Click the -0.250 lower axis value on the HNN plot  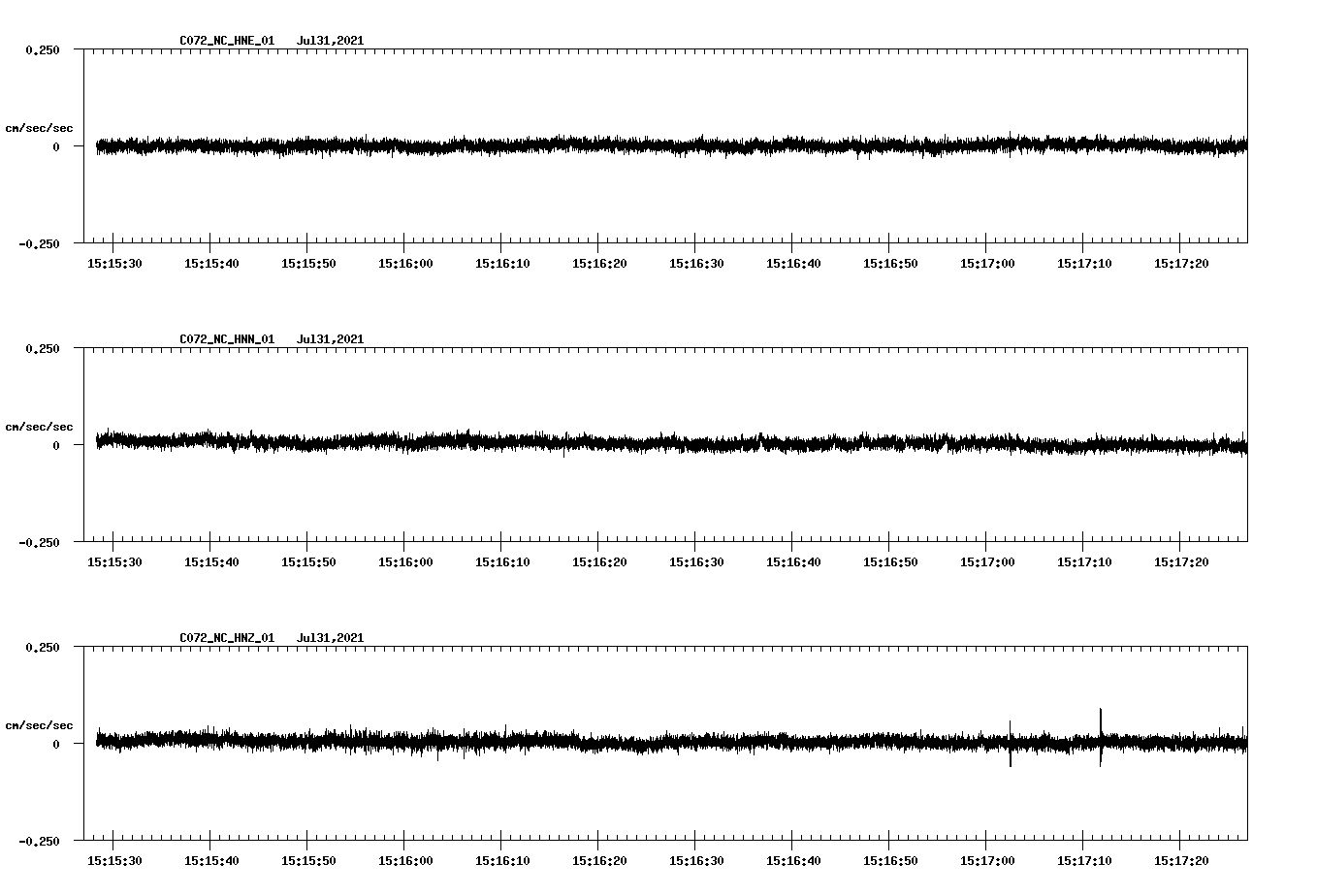(x=40, y=543)
